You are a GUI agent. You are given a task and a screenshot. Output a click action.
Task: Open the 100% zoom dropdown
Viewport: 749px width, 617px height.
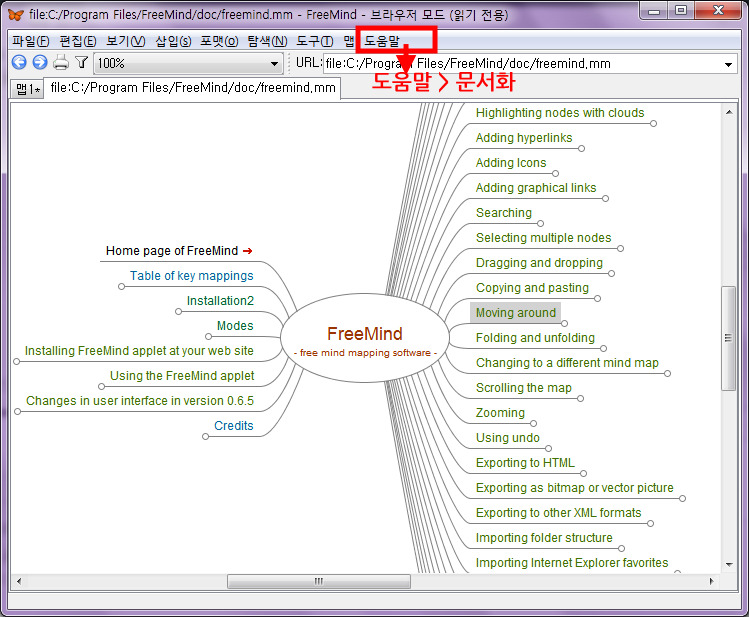[x=275, y=64]
